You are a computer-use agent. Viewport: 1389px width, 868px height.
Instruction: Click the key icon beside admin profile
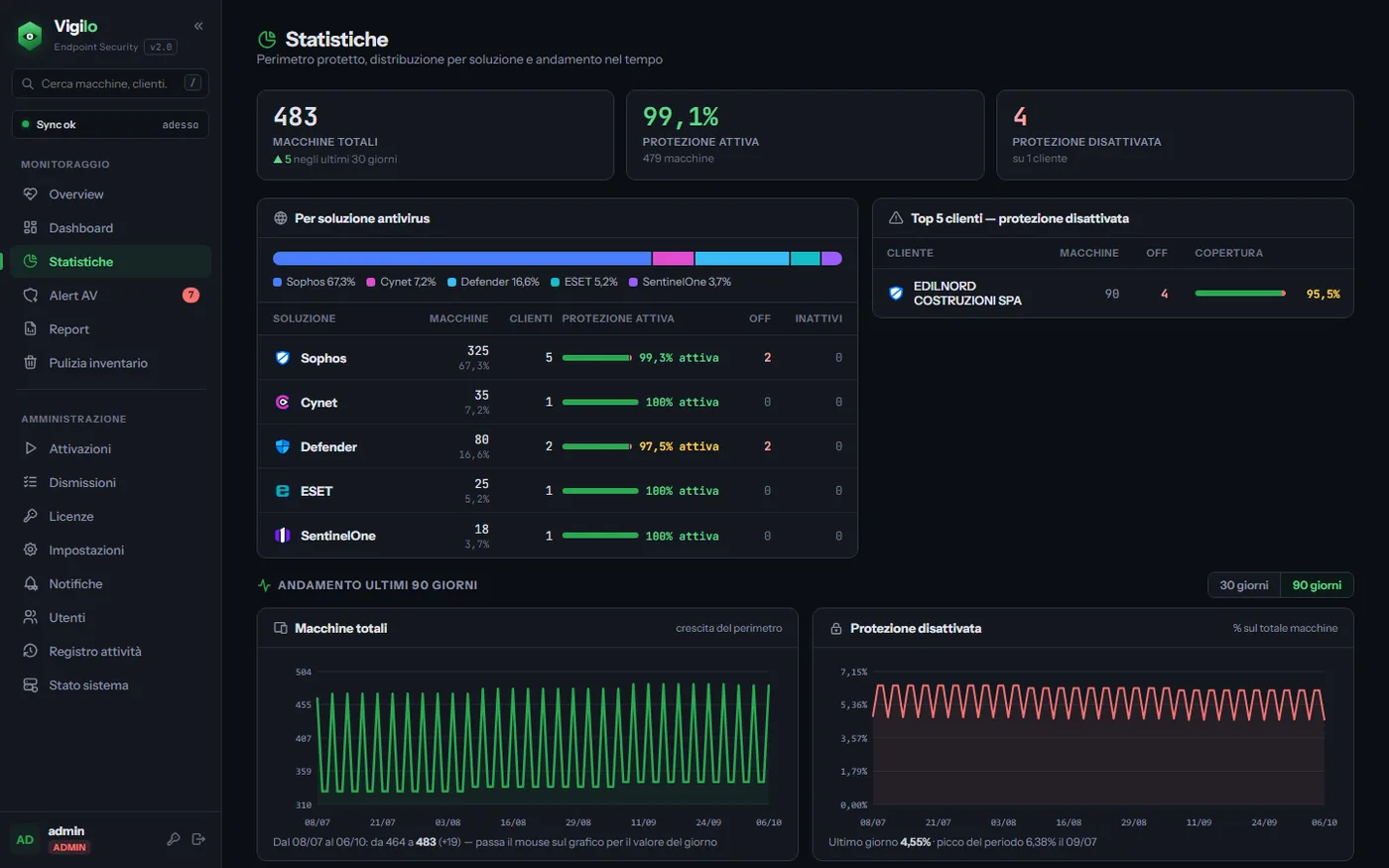tap(174, 839)
